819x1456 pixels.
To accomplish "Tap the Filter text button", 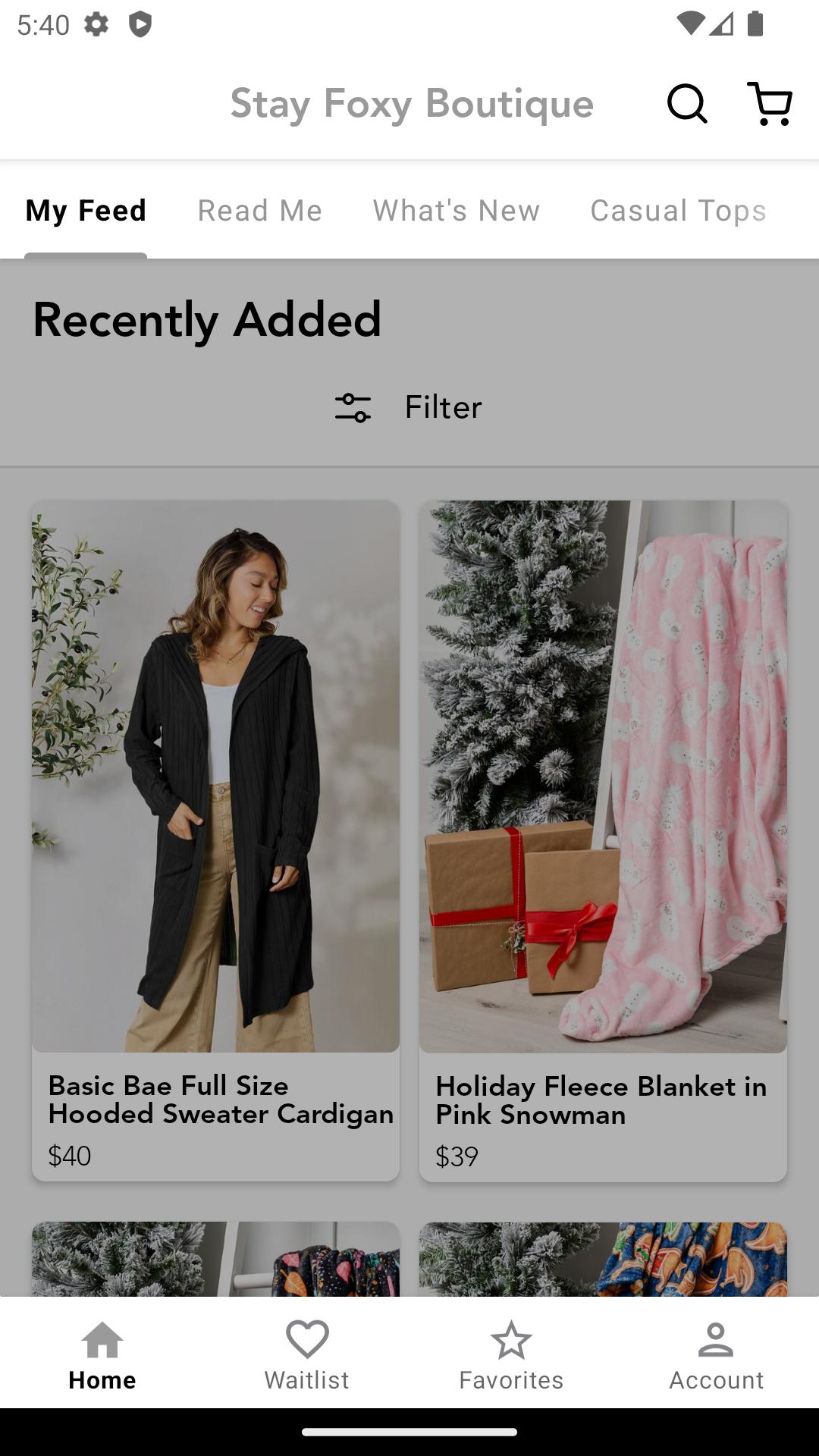I will pos(444,407).
